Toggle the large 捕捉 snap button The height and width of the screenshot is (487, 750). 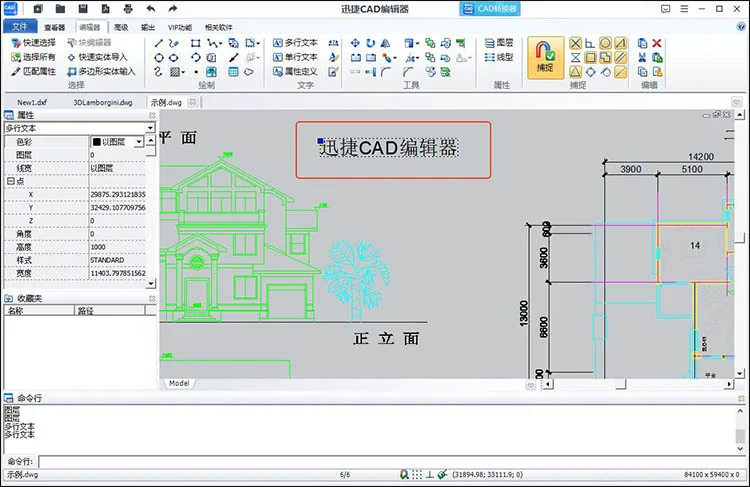point(546,58)
